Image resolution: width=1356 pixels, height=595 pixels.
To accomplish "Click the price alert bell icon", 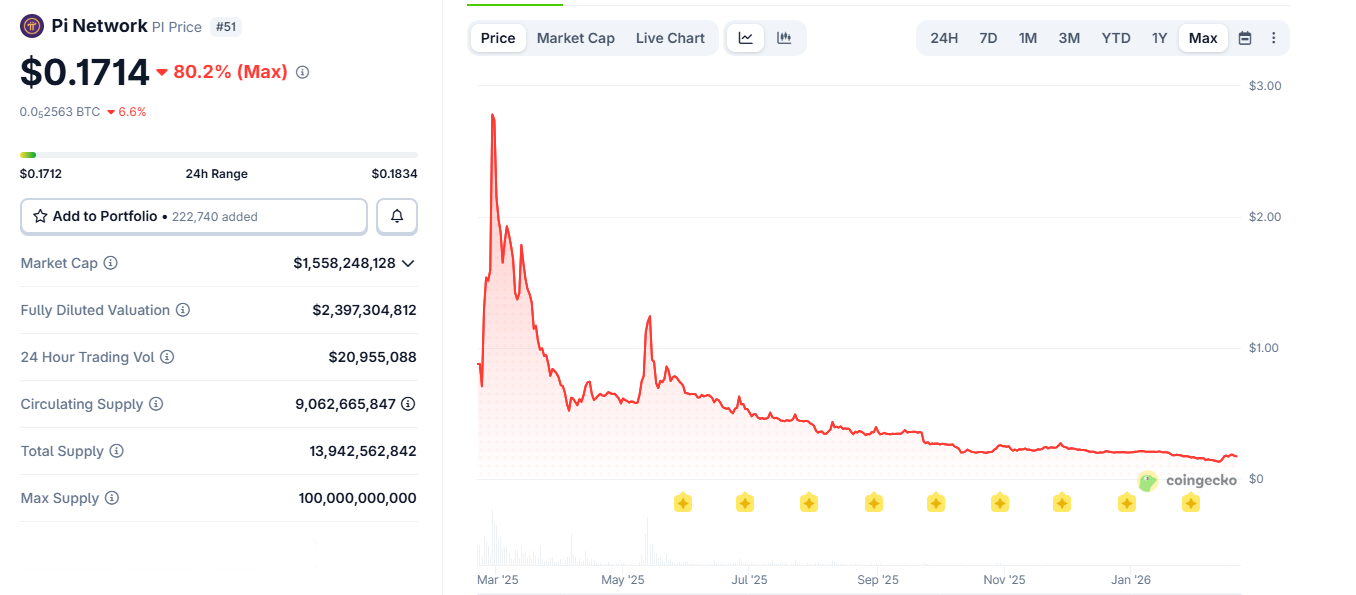I will [397, 216].
